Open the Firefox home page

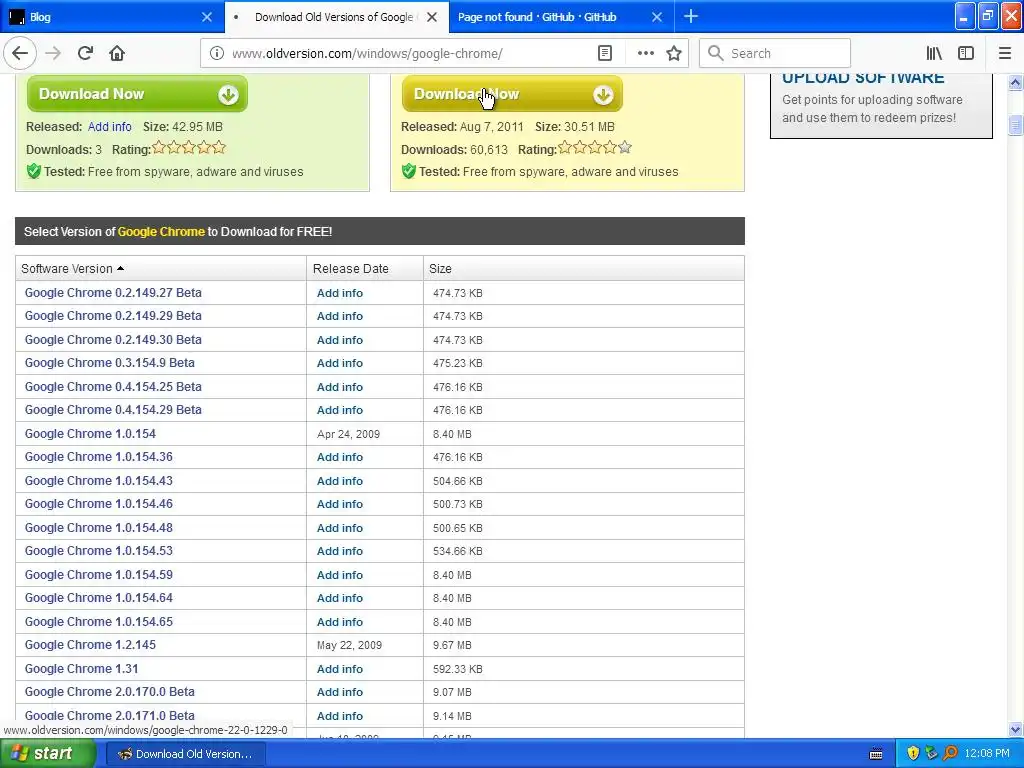click(x=117, y=54)
